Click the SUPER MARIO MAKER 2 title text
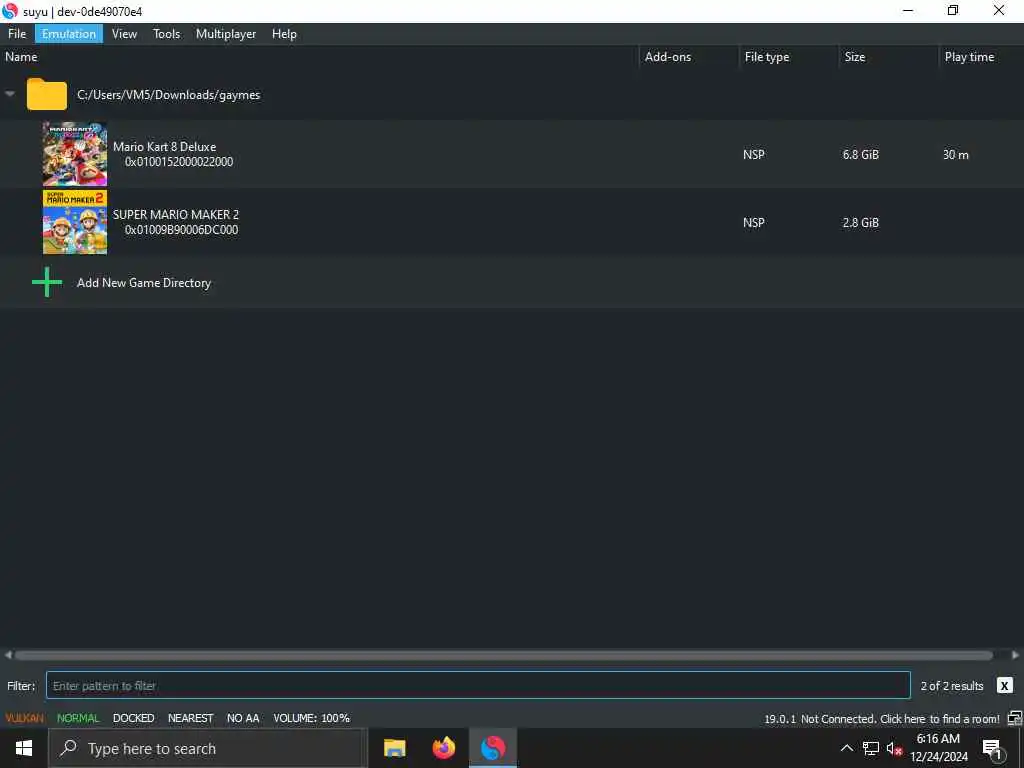Screen dimensions: 1024x768 (176, 214)
